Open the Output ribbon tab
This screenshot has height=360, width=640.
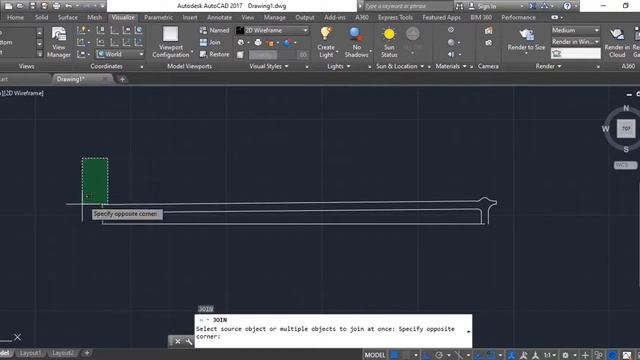click(305, 18)
